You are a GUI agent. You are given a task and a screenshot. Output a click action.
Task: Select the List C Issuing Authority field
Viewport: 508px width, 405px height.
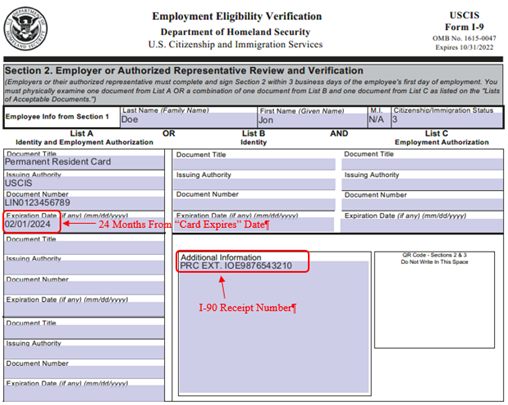click(422, 184)
